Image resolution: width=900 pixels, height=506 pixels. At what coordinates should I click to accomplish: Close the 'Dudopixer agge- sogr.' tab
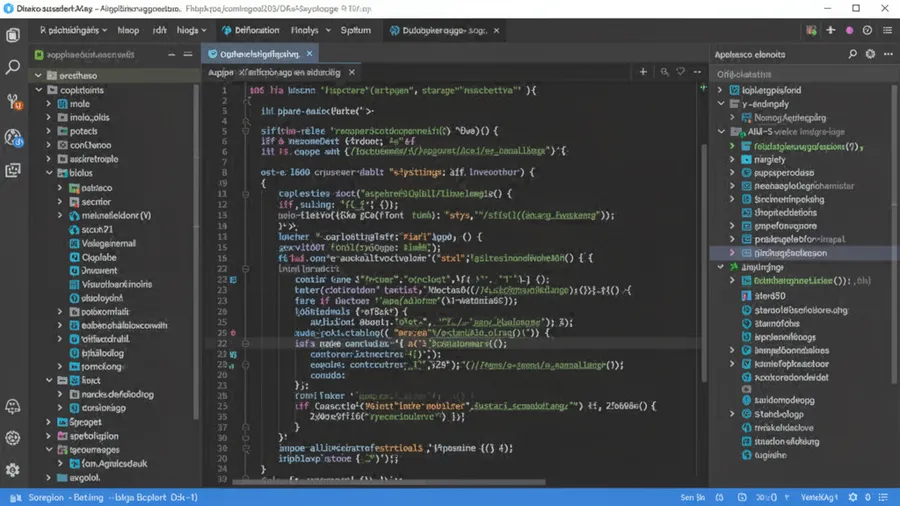tap(496, 30)
